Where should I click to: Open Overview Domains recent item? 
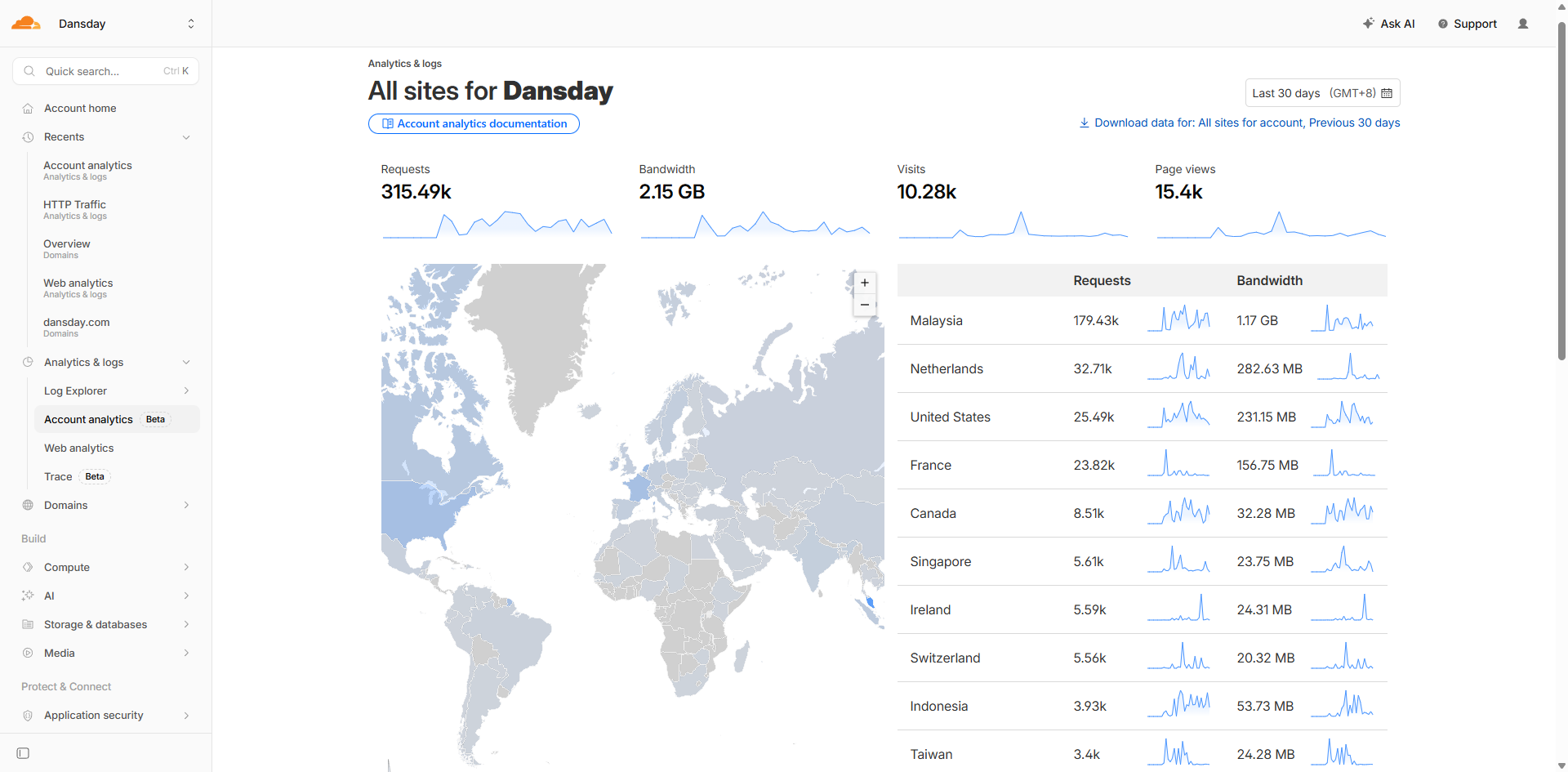coord(66,248)
